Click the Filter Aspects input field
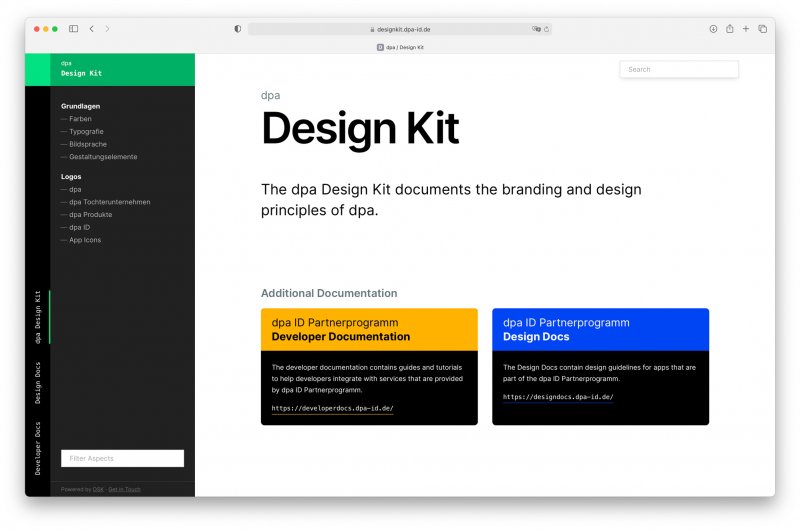The image size is (800, 530). click(x=122, y=458)
